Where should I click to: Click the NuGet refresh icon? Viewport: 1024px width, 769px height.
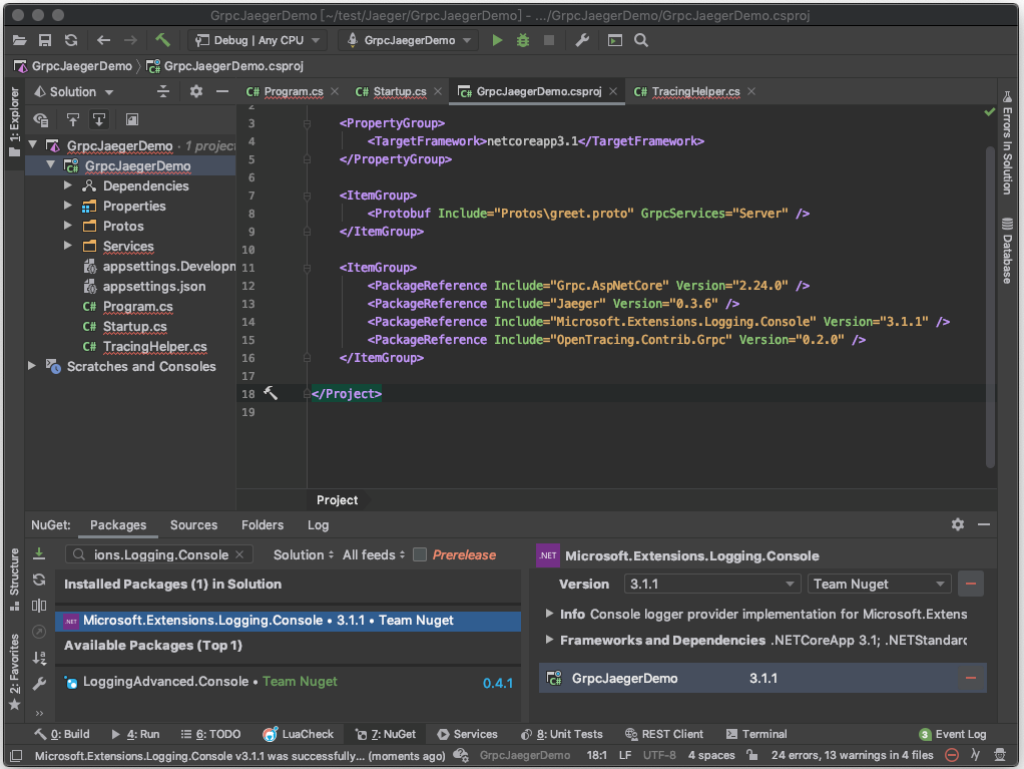coord(39,580)
